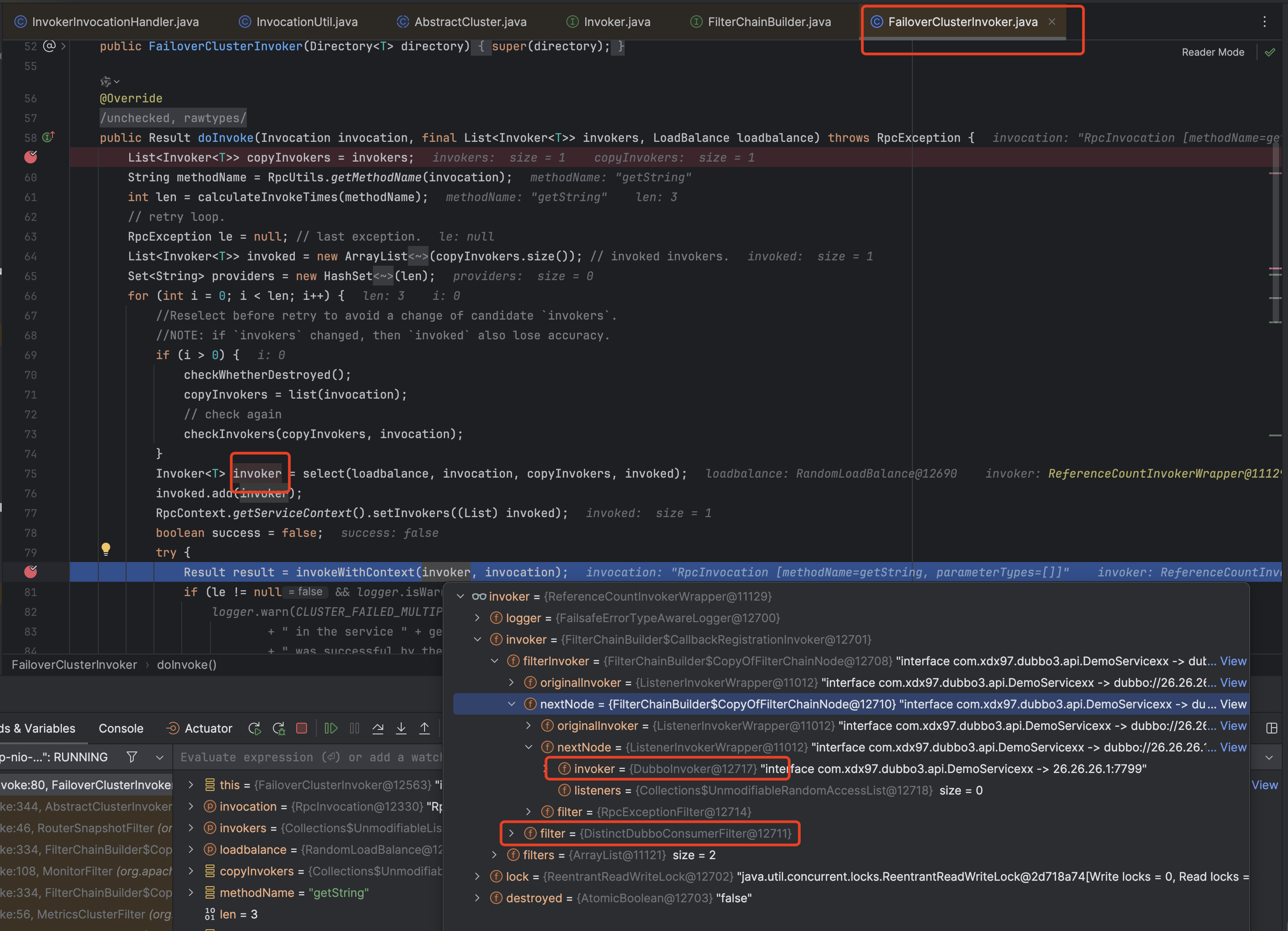This screenshot has height=931, width=1288.
Task: Select frame :344, AbstractClusterInvoker
Action: [86, 807]
